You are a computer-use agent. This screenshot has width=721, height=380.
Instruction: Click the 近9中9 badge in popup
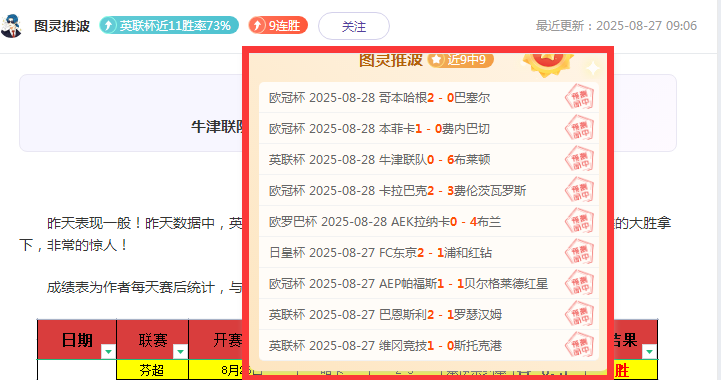[x=460, y=60]
